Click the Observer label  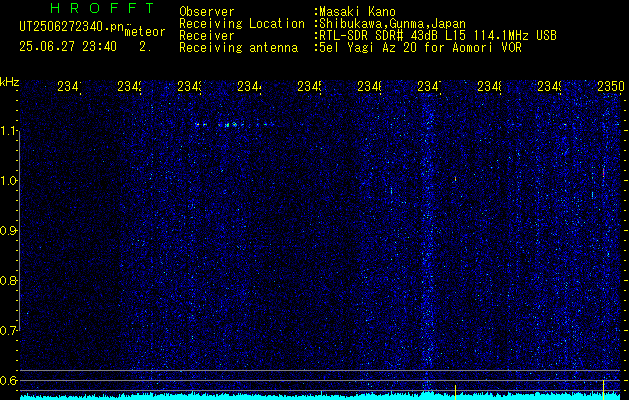[207, 11]
